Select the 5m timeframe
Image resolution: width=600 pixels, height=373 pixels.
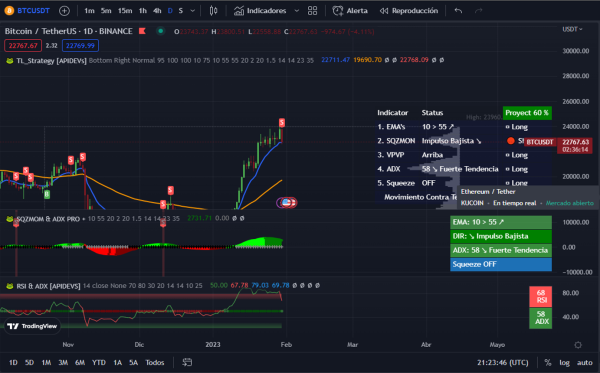(x=106, y=11)
